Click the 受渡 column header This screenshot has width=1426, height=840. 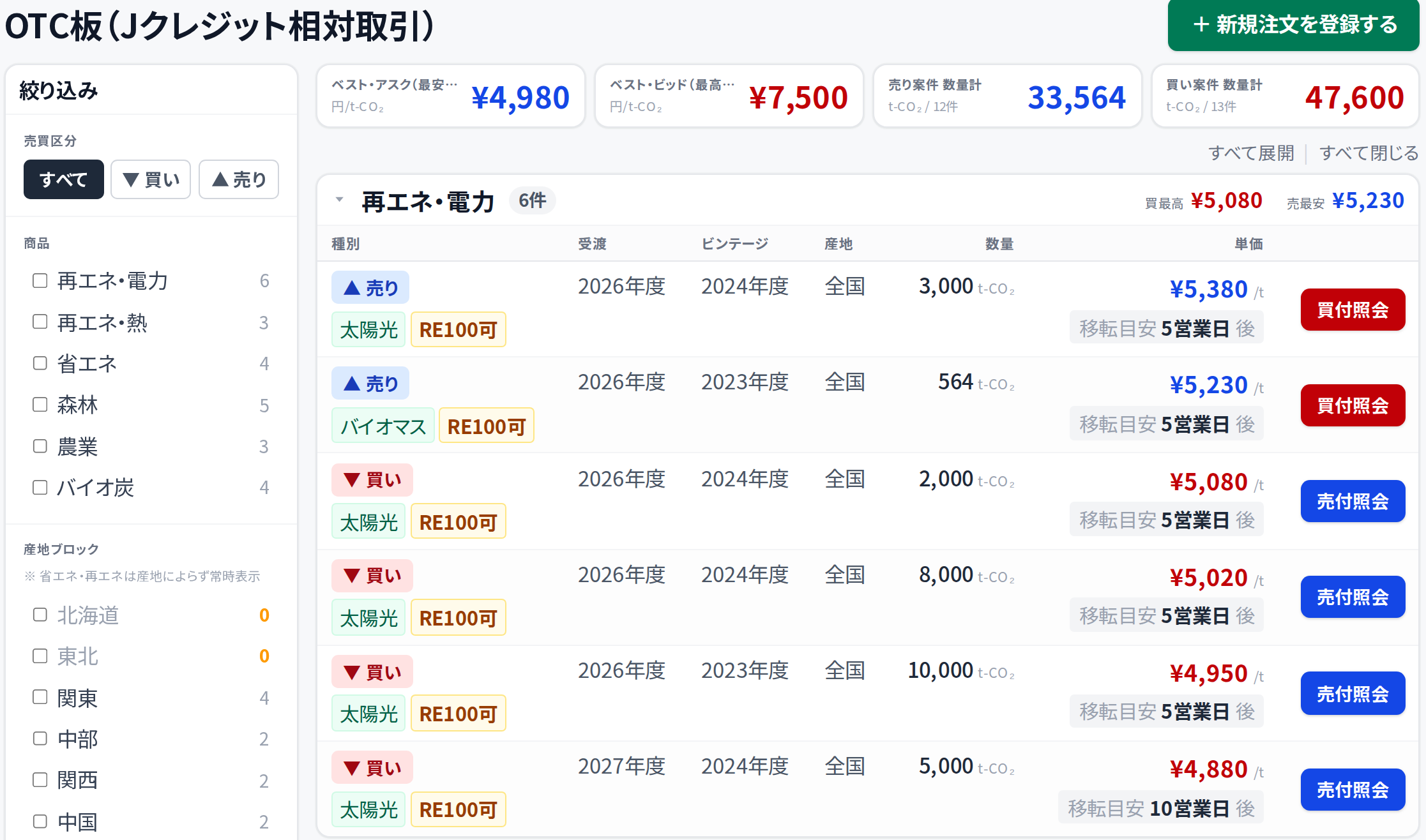[x=592, y=244]
